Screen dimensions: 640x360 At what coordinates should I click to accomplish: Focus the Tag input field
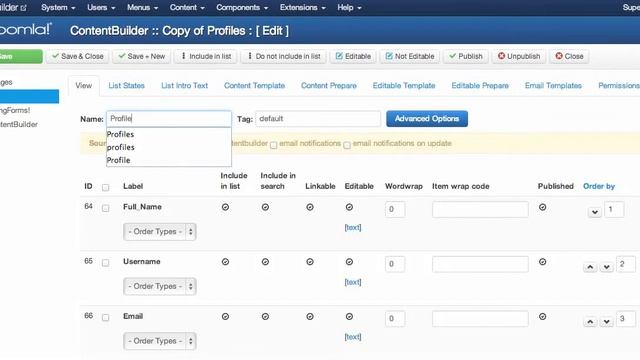pos(318,119)
